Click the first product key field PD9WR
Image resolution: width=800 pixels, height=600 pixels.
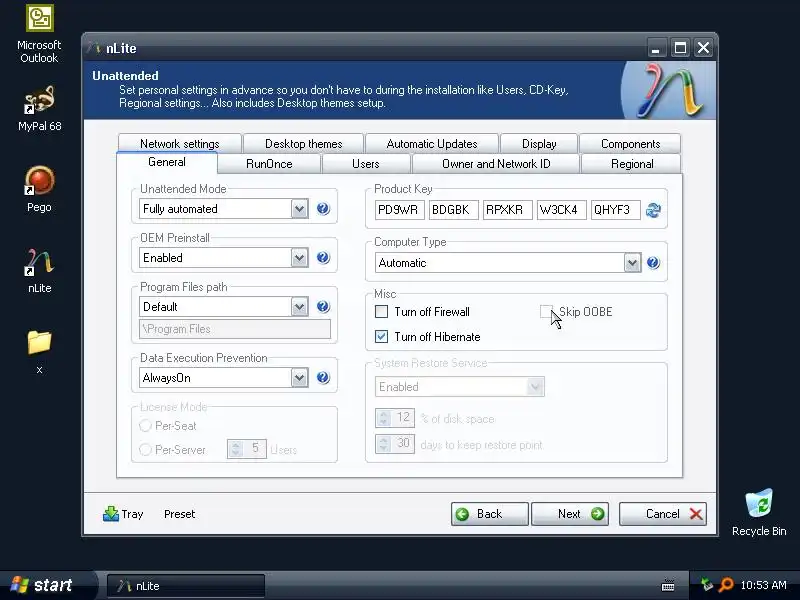click(x=399, y=210)
